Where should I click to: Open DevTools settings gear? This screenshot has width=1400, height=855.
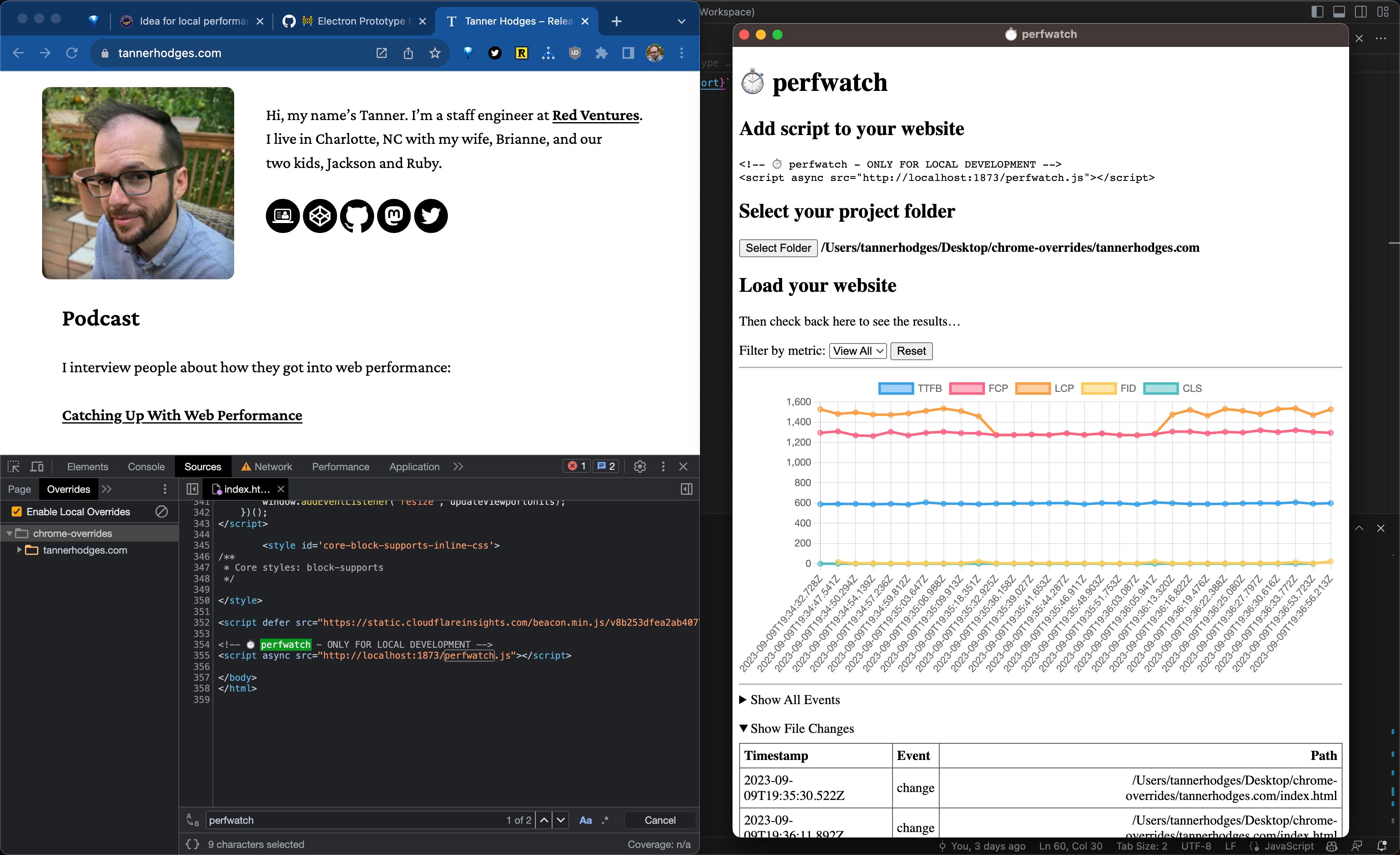(640, 467)
